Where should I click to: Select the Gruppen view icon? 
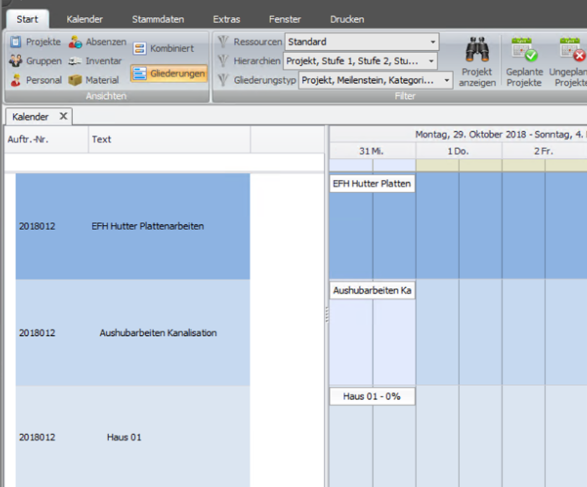[15, 61]
